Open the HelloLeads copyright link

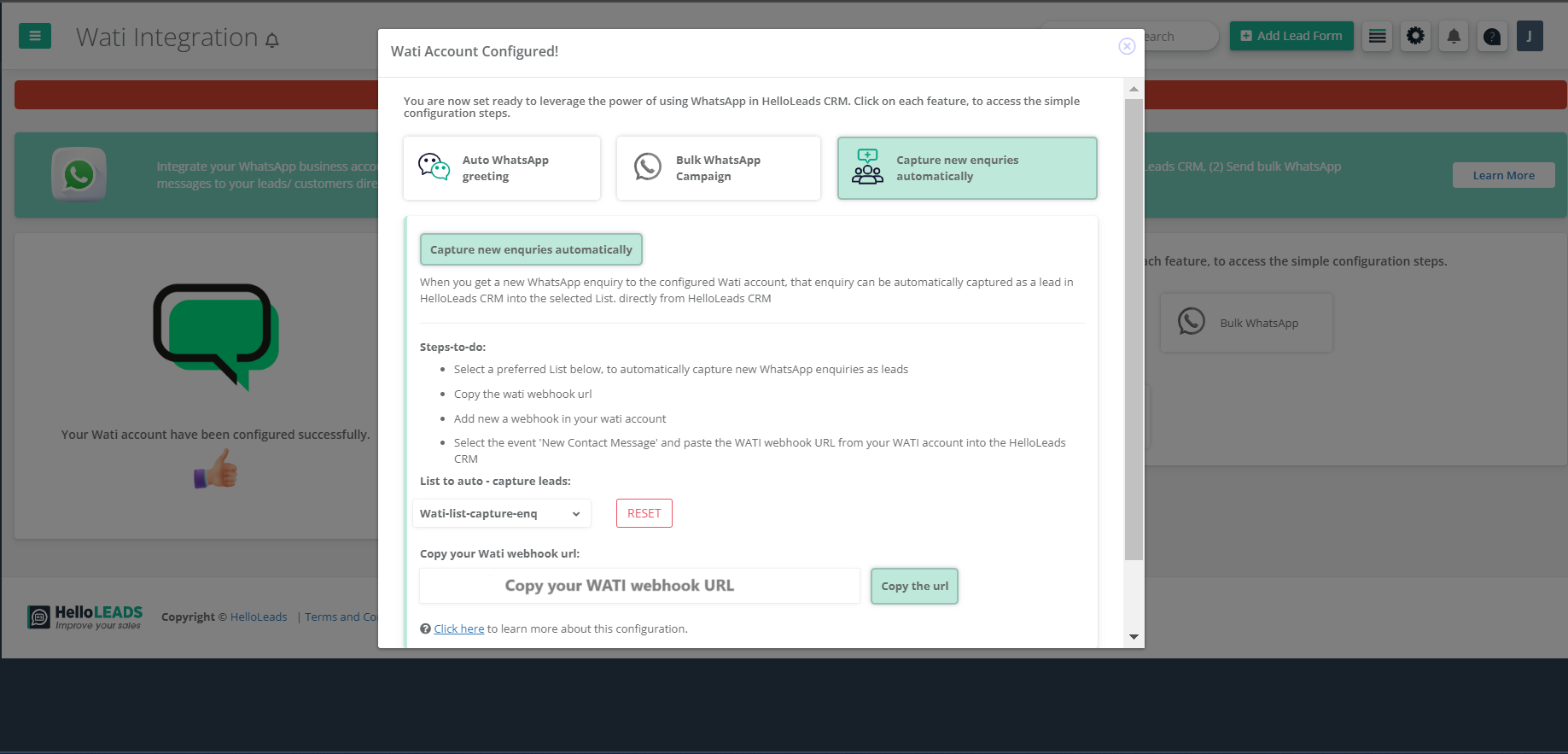pyautogui.click(x=259, y=617)
